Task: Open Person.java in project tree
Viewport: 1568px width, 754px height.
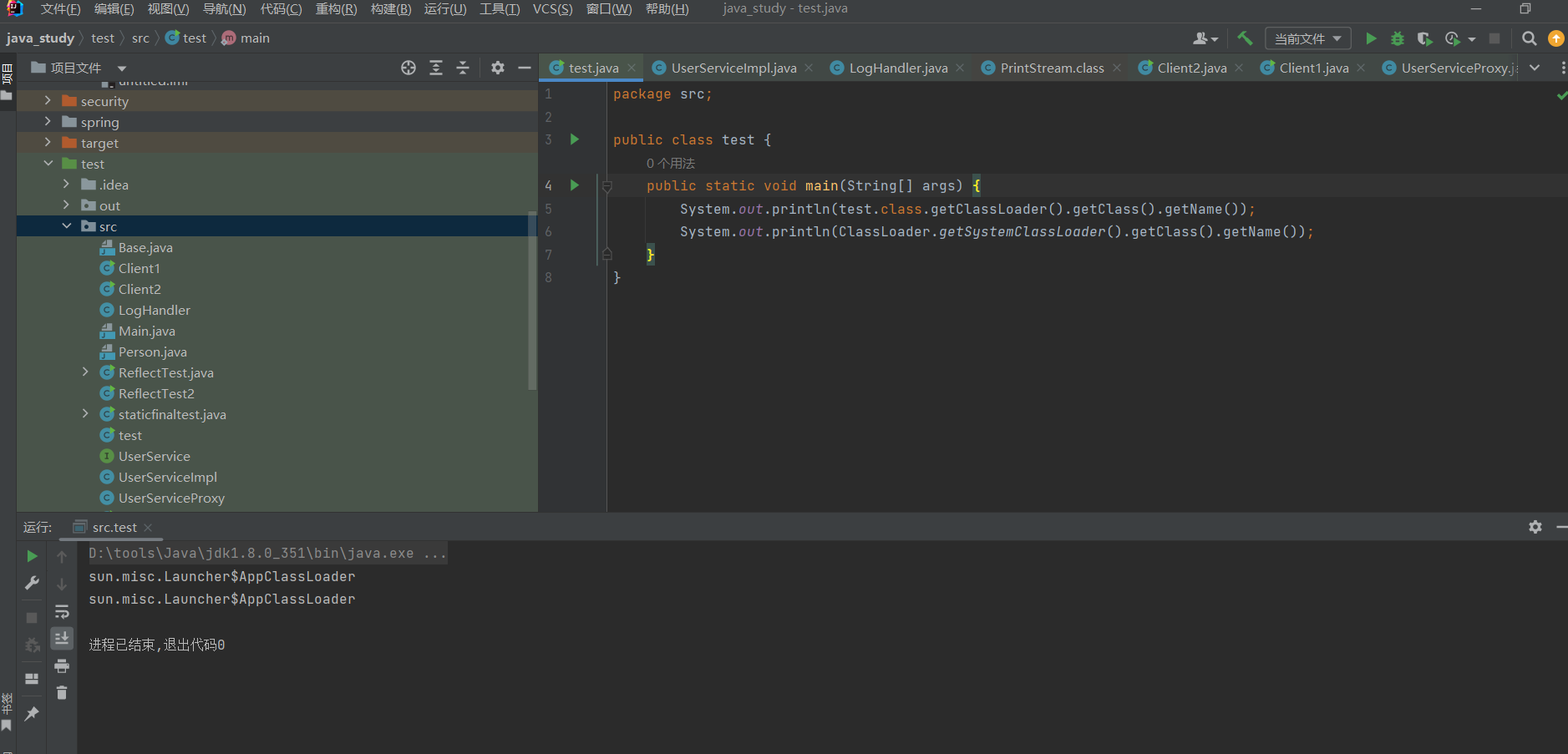Action: click(152, 352)
